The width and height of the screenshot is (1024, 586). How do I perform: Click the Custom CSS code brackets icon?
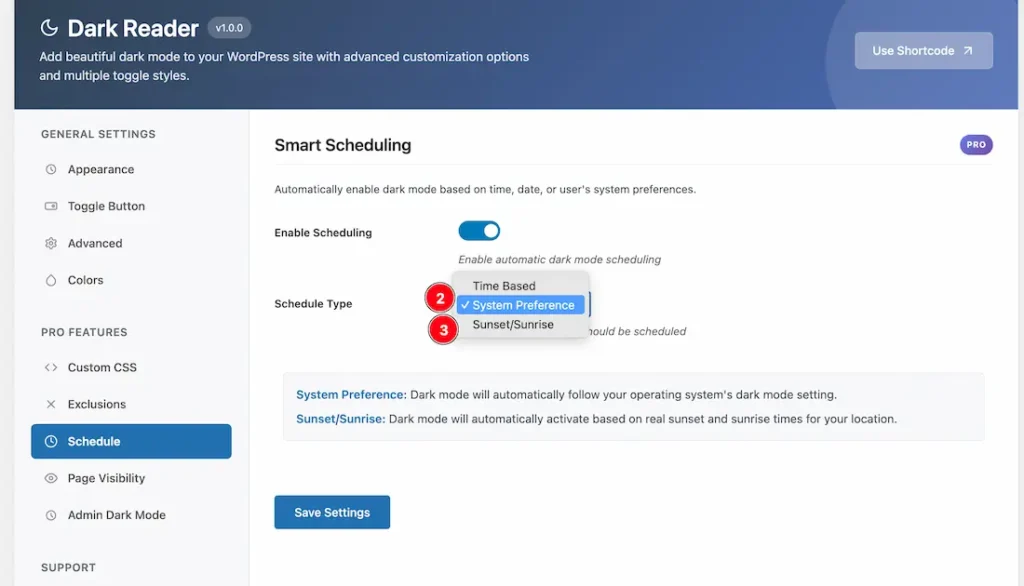[51, 367]
